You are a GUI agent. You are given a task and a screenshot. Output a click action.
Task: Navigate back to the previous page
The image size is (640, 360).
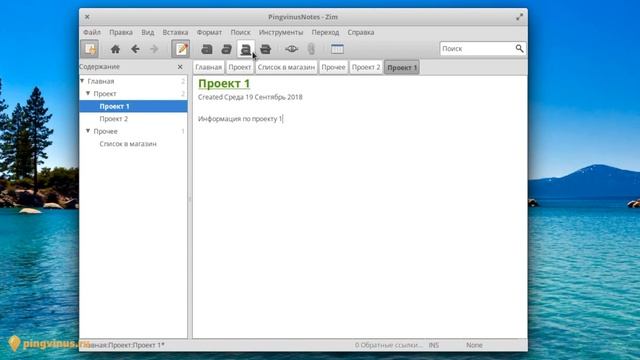click(135, 49)
